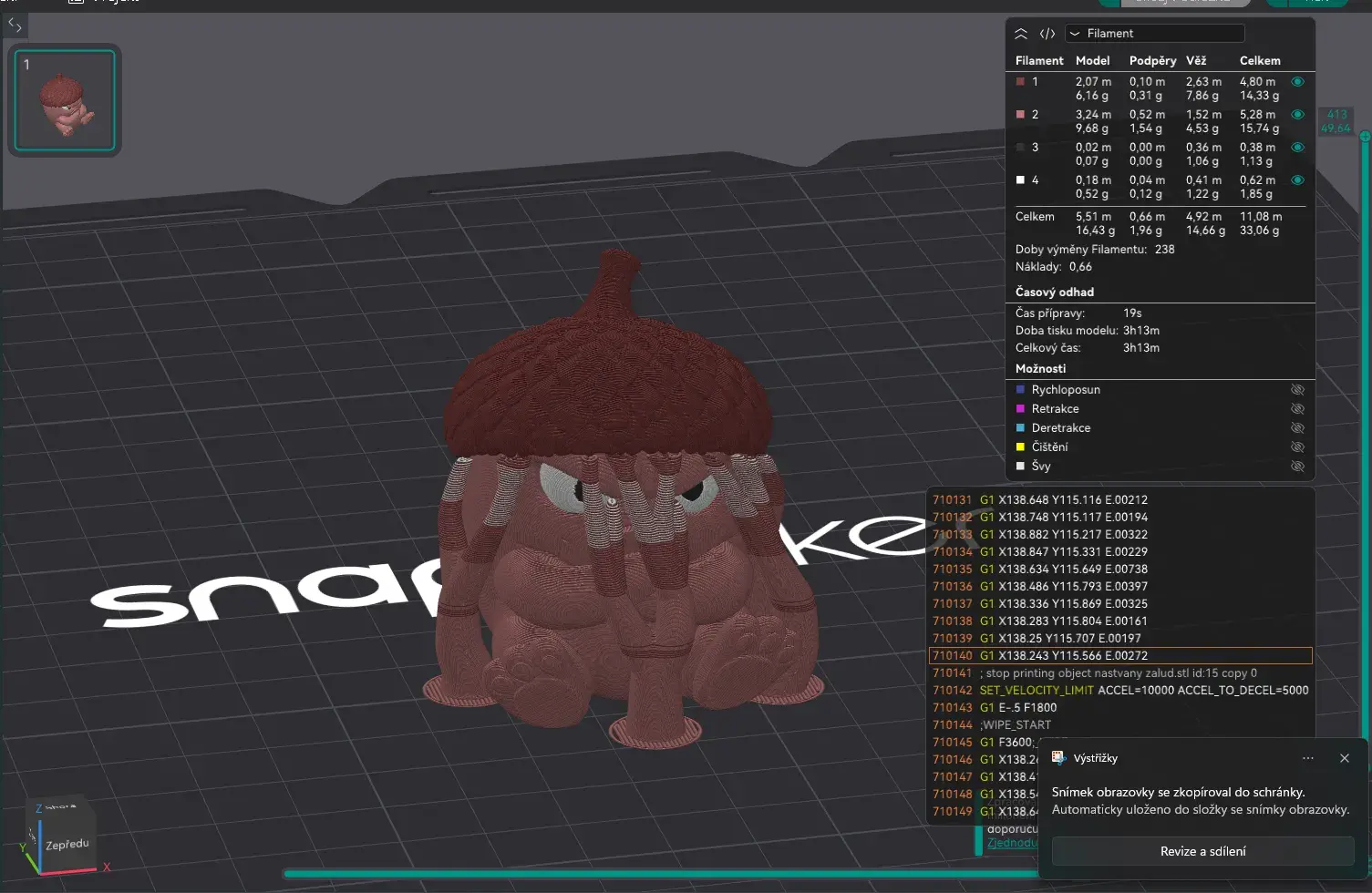Select G-code line 710140
This screenshot has width=1372, height=893.
(x=1120, y=656)
